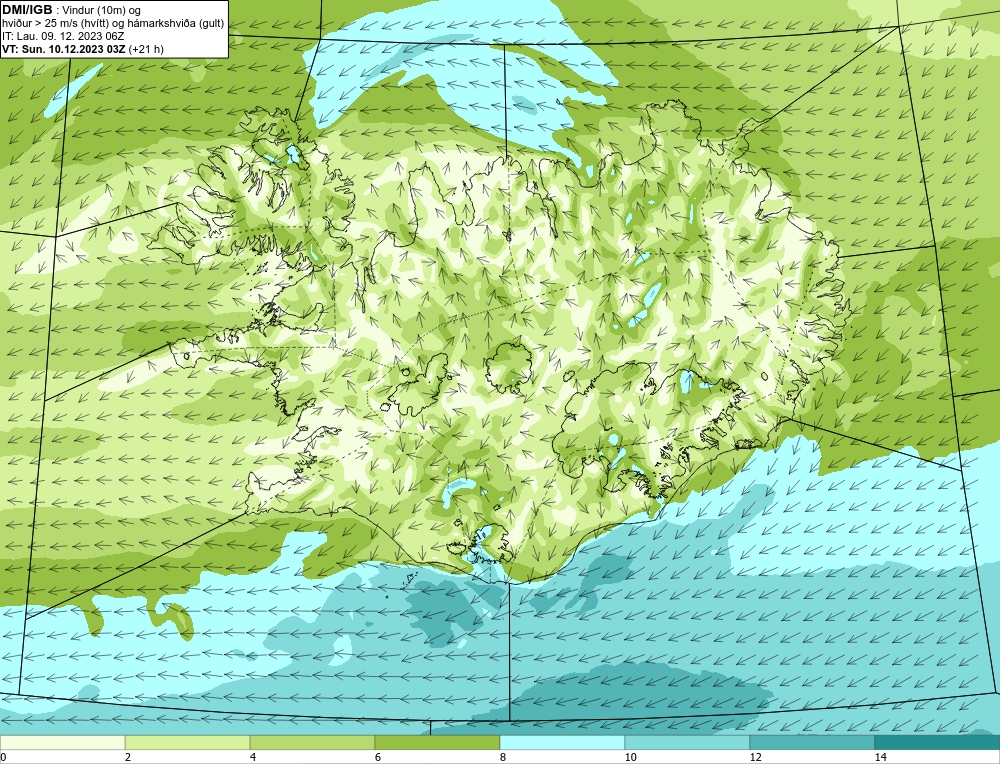Viewport: 1000px width, 764px height.
Task: Choose the 6–8 m/s dark green legend swatch
Action: click(438, 742)
